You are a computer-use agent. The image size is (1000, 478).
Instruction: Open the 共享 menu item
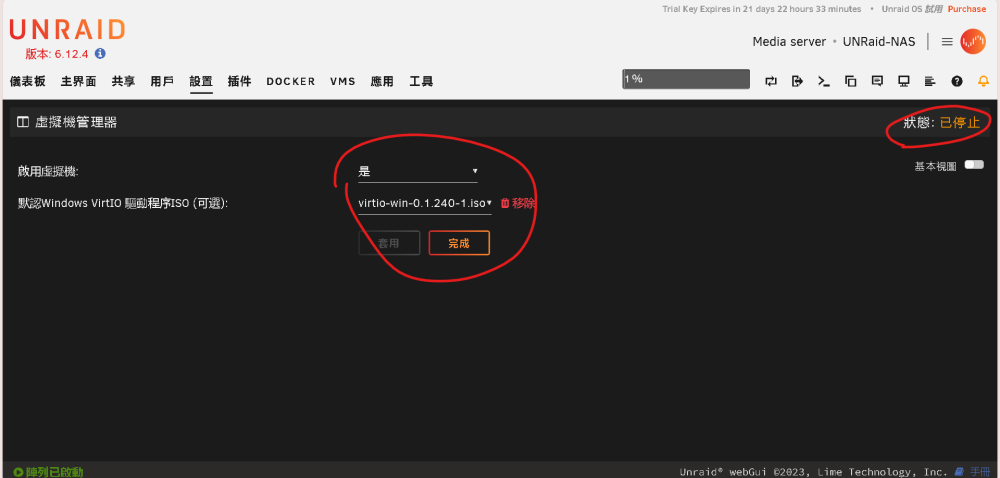click(x=123, y=81)
